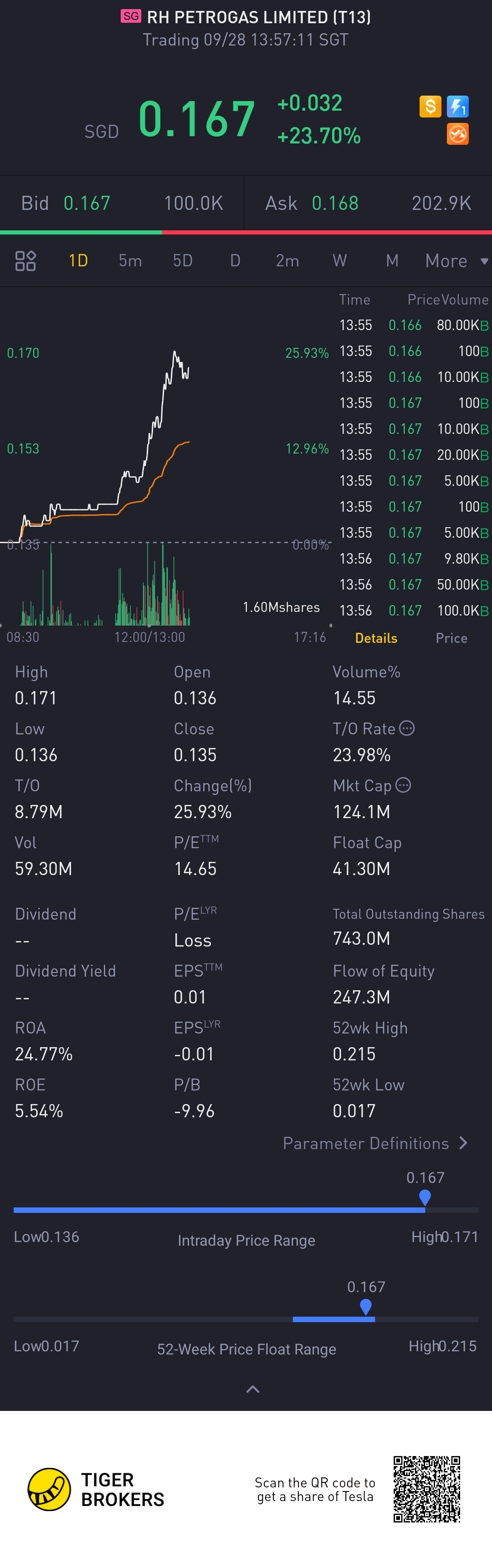Tap the 52-Week Price Float Range marker
Image resolution: width=492 pixels, height=1568 pixels.
(366, 1306)
